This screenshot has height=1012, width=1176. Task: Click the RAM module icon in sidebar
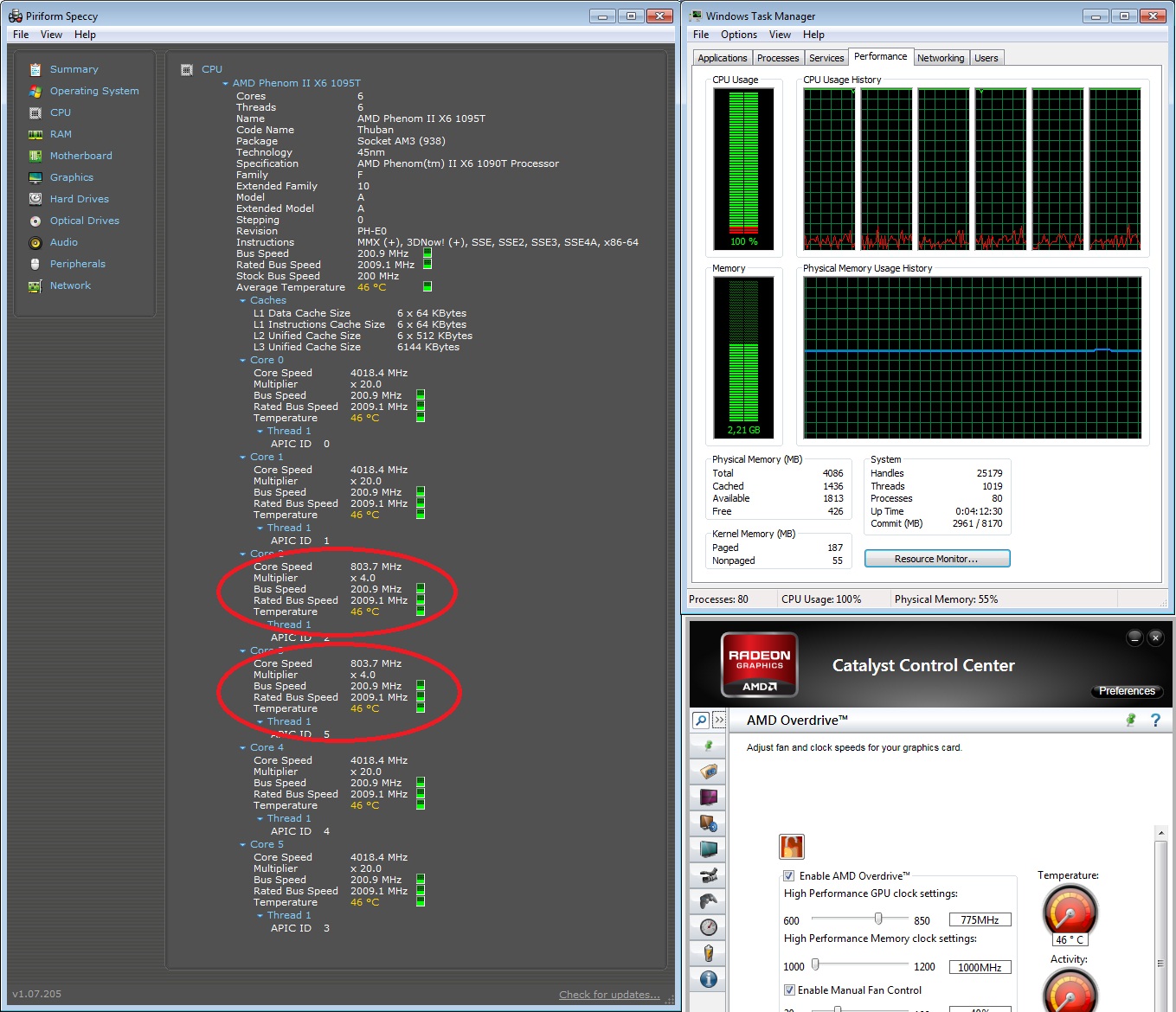35,134
